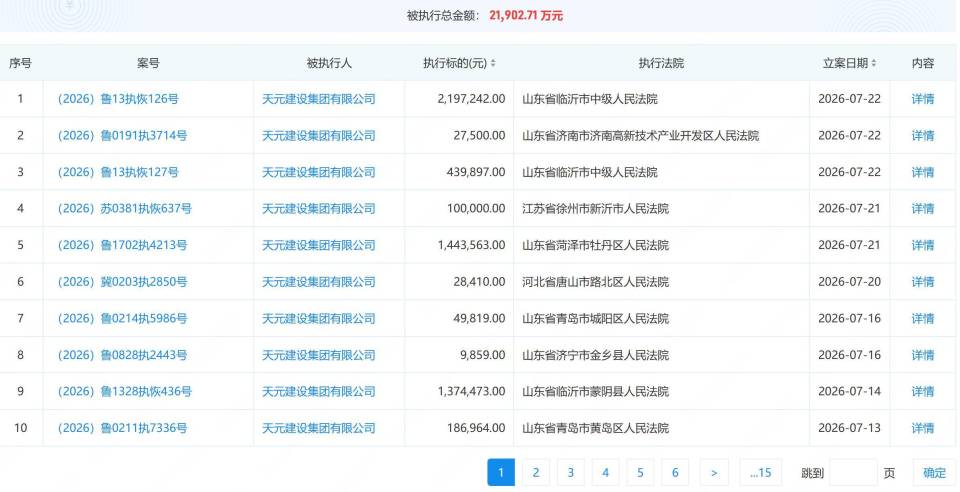960x492 pixels.
Task: Go to page 3
Action: [x=571, y=472]
